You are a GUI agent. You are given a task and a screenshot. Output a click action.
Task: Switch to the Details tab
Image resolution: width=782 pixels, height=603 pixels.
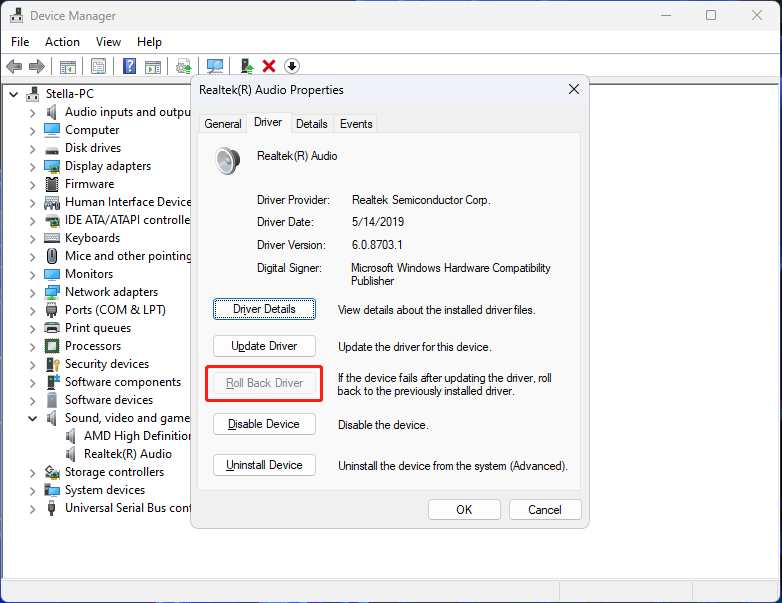[x=311, y=124]
